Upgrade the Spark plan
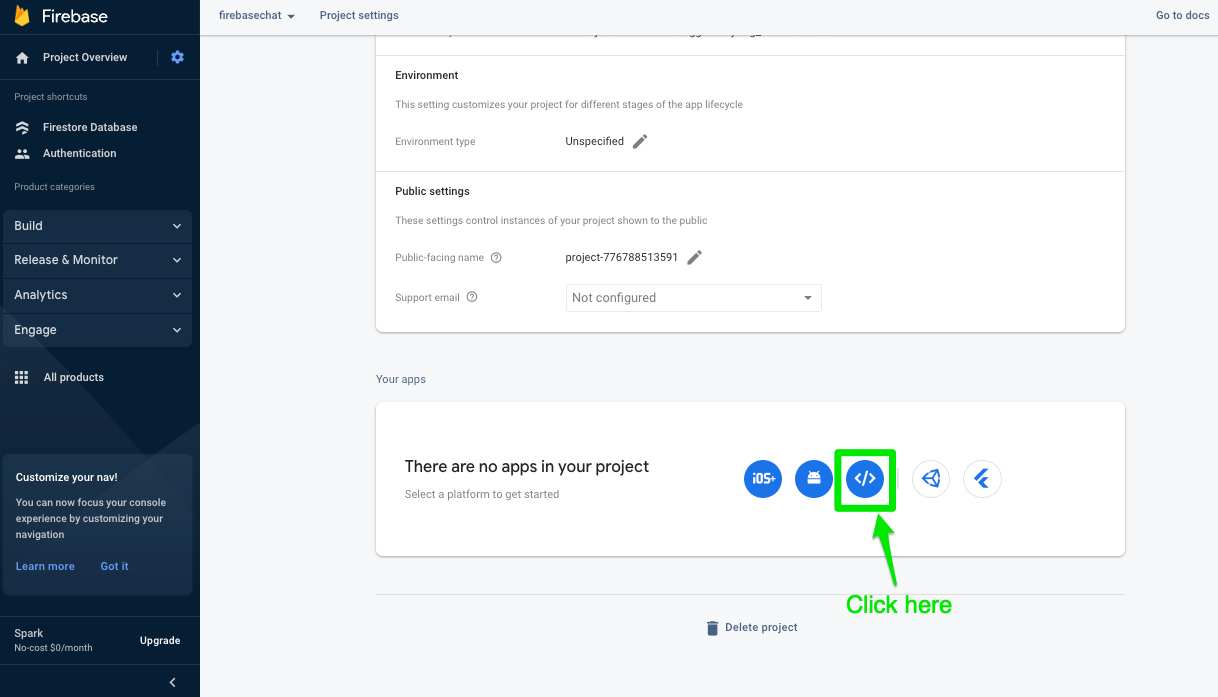This screenshot has height=697, width=1218. [x=160, y=641]
